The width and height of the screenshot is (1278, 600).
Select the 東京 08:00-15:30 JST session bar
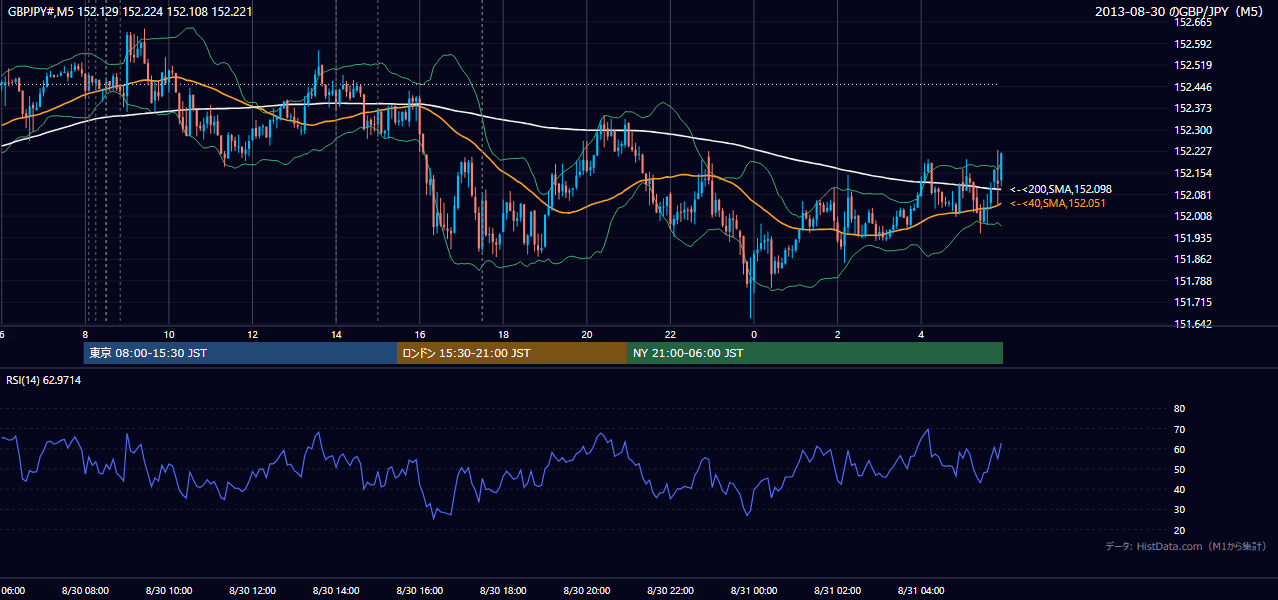[241, 353]
